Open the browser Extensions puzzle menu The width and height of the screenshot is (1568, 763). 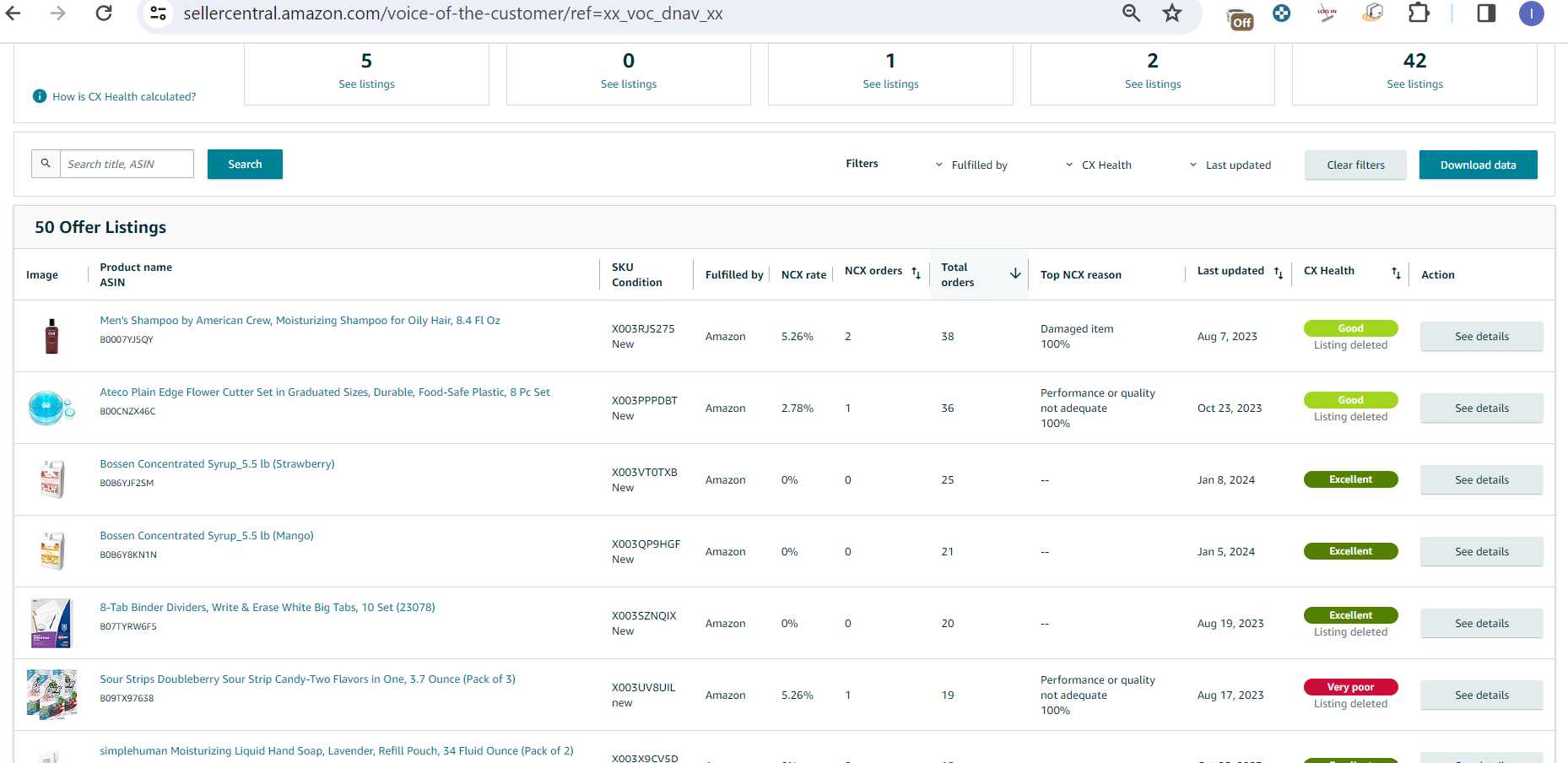(1419, 14)
